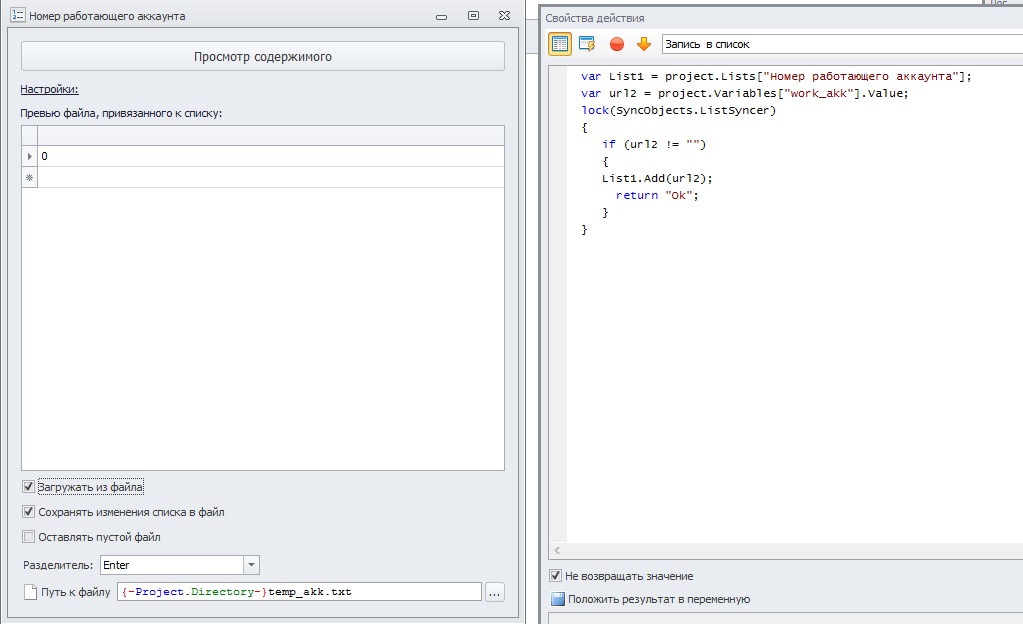Toggle 'Загружать из файла' checkbox
This screenshot has width=1023, height=624.
coord(28,487)
